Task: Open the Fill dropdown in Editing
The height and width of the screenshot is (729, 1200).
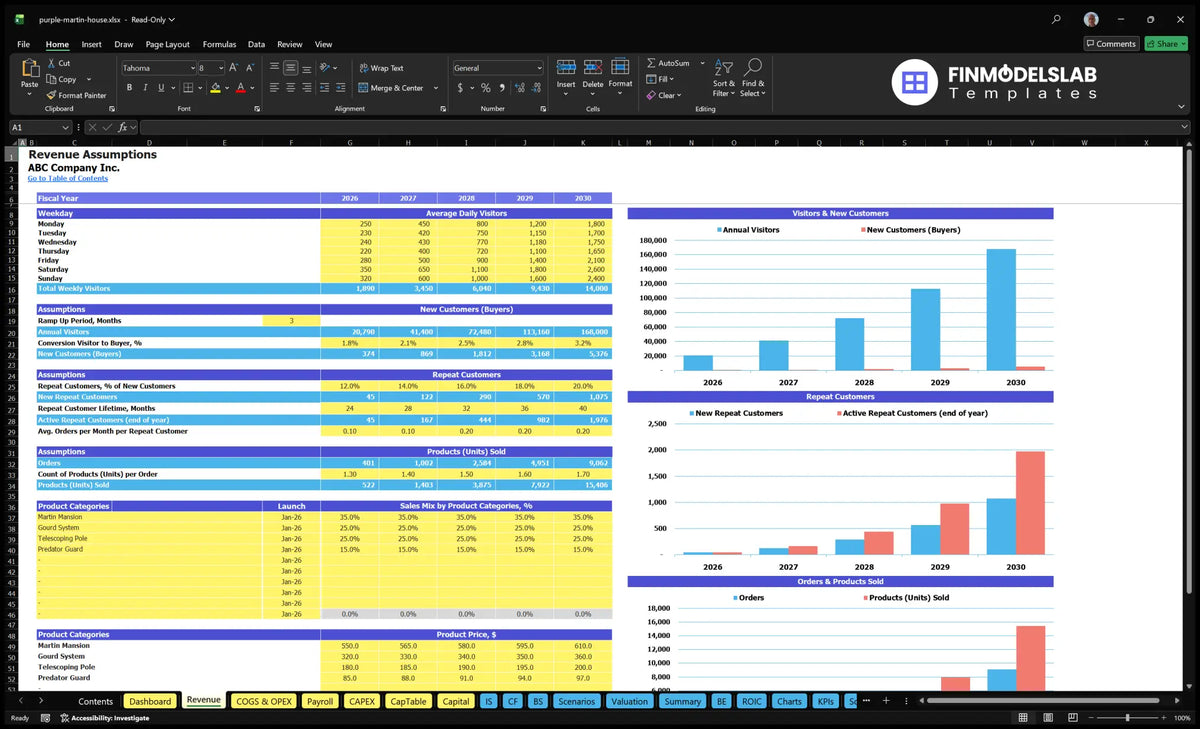Action: 660,79
